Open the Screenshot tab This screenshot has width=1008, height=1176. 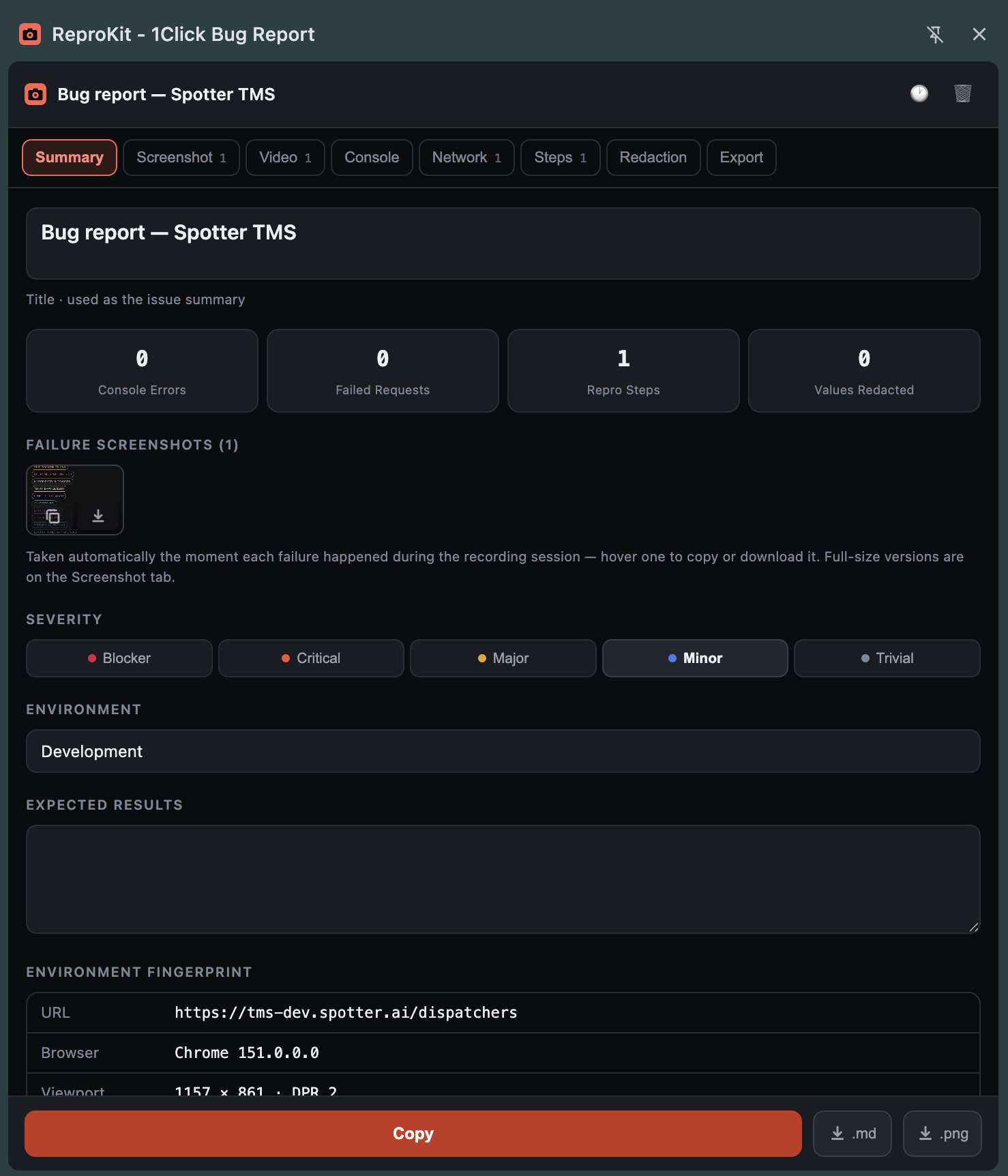coord(181,158)
